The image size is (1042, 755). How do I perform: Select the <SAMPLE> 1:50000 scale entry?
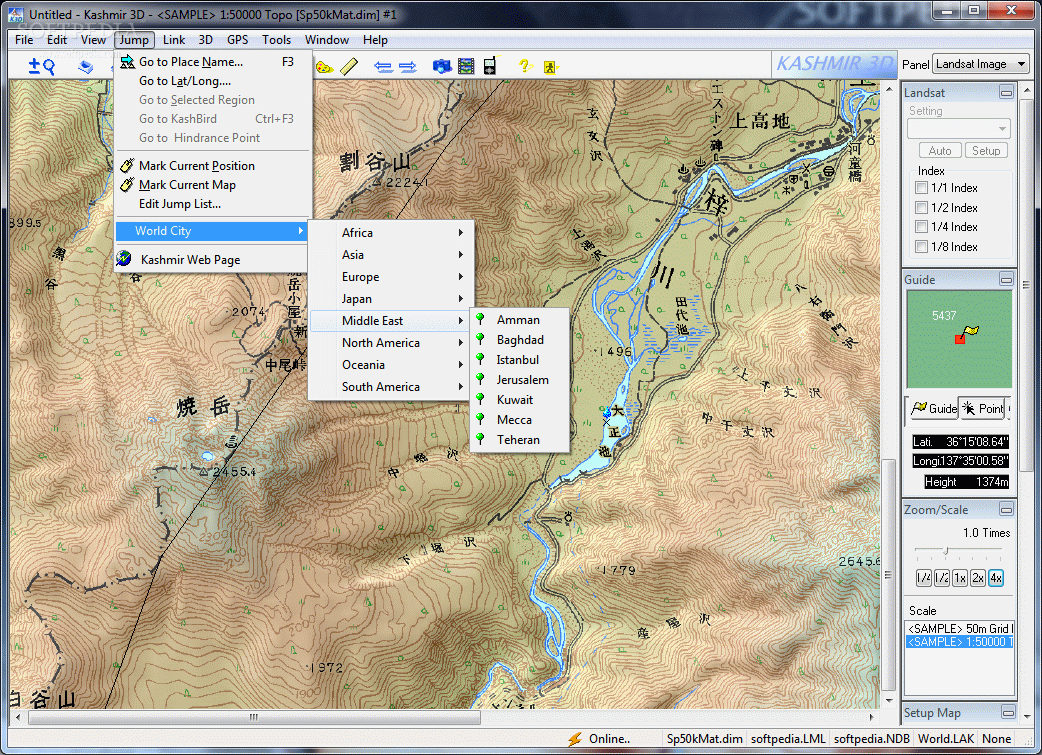coord(960,641)
